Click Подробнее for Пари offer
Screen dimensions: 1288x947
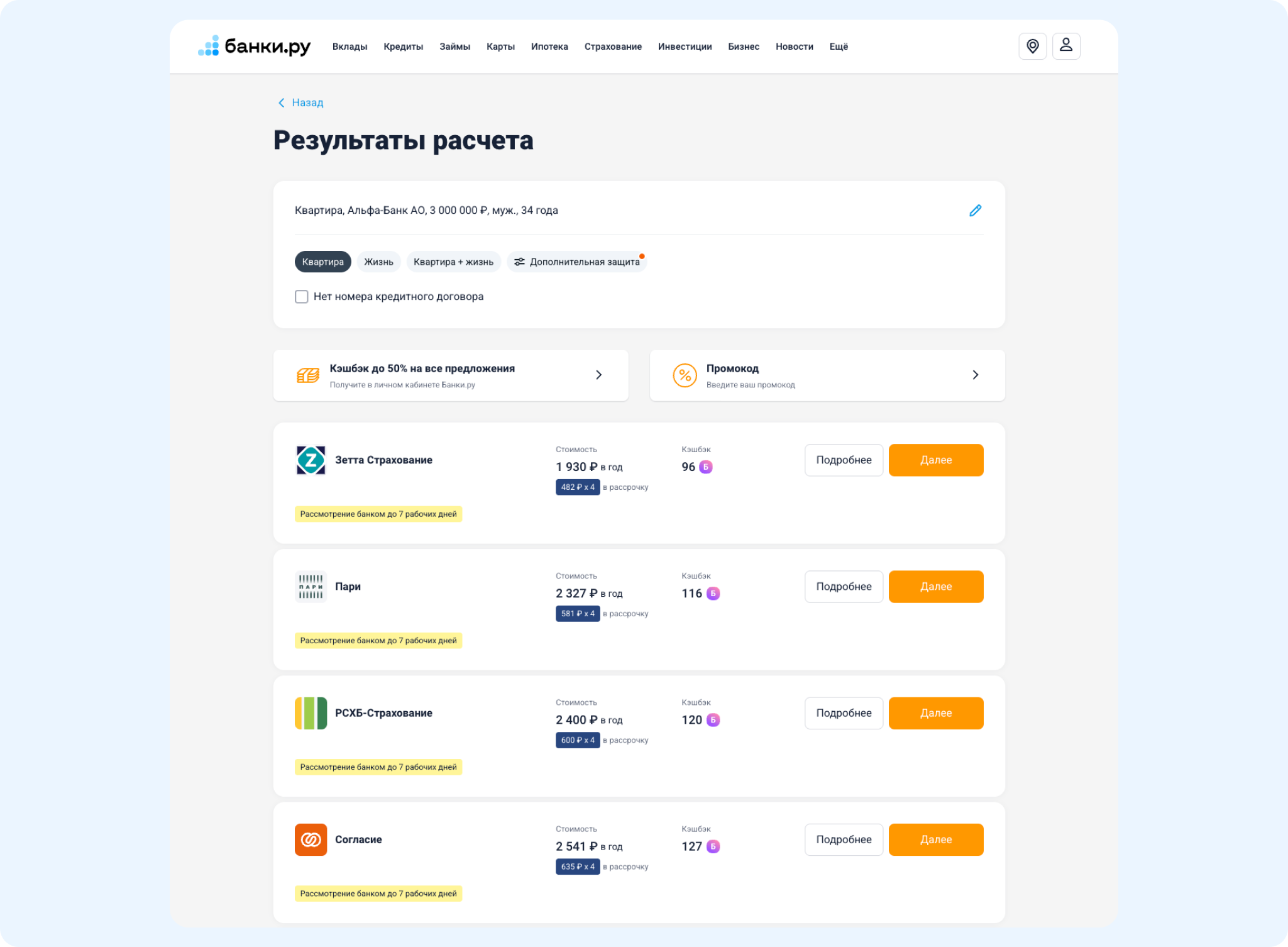click(x=844, y=587)
